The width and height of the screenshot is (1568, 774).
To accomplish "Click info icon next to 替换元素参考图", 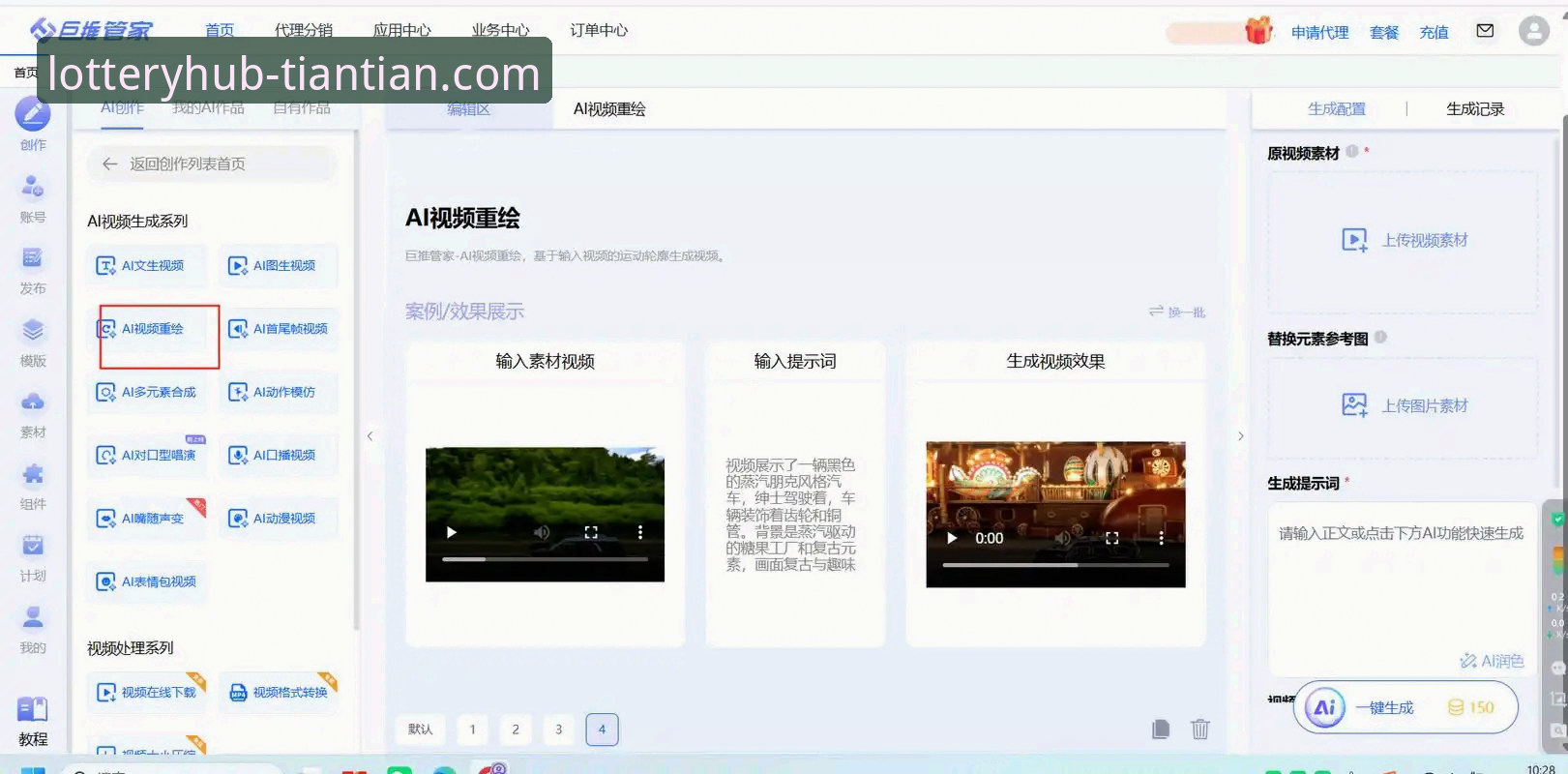I will coord(1380,337).
